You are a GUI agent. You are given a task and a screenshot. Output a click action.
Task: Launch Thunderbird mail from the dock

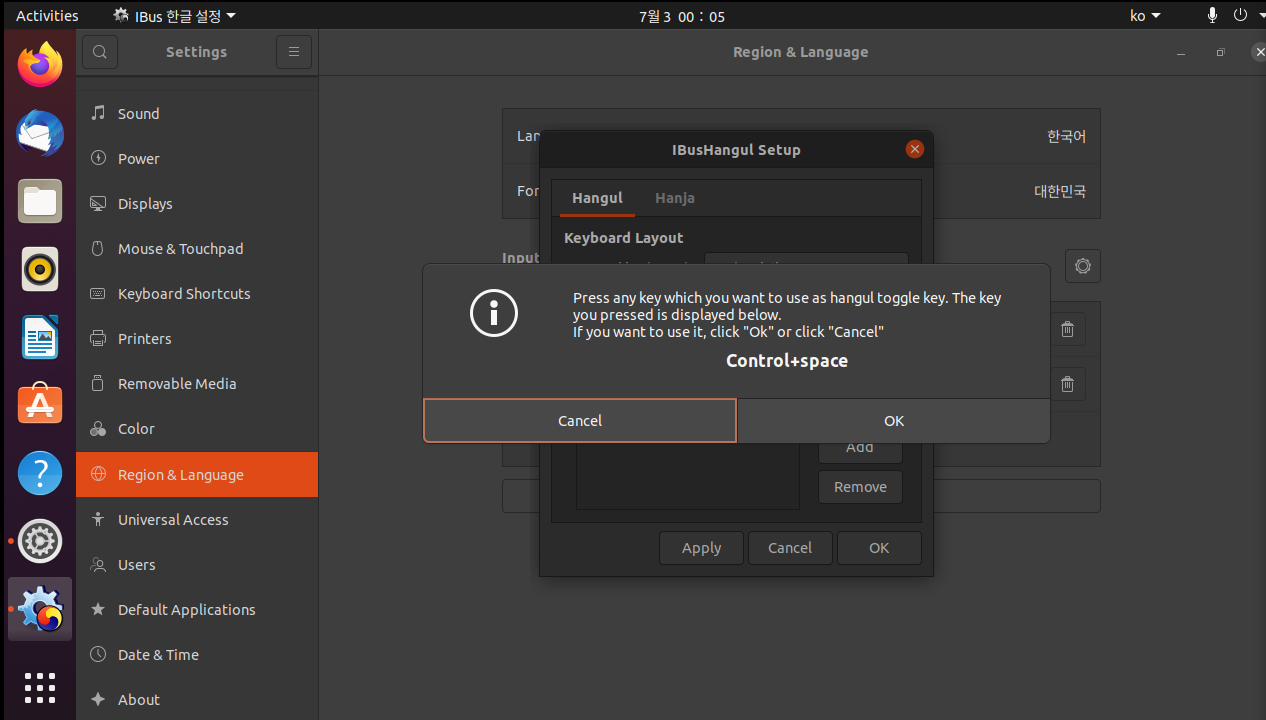tap(40, 134)
